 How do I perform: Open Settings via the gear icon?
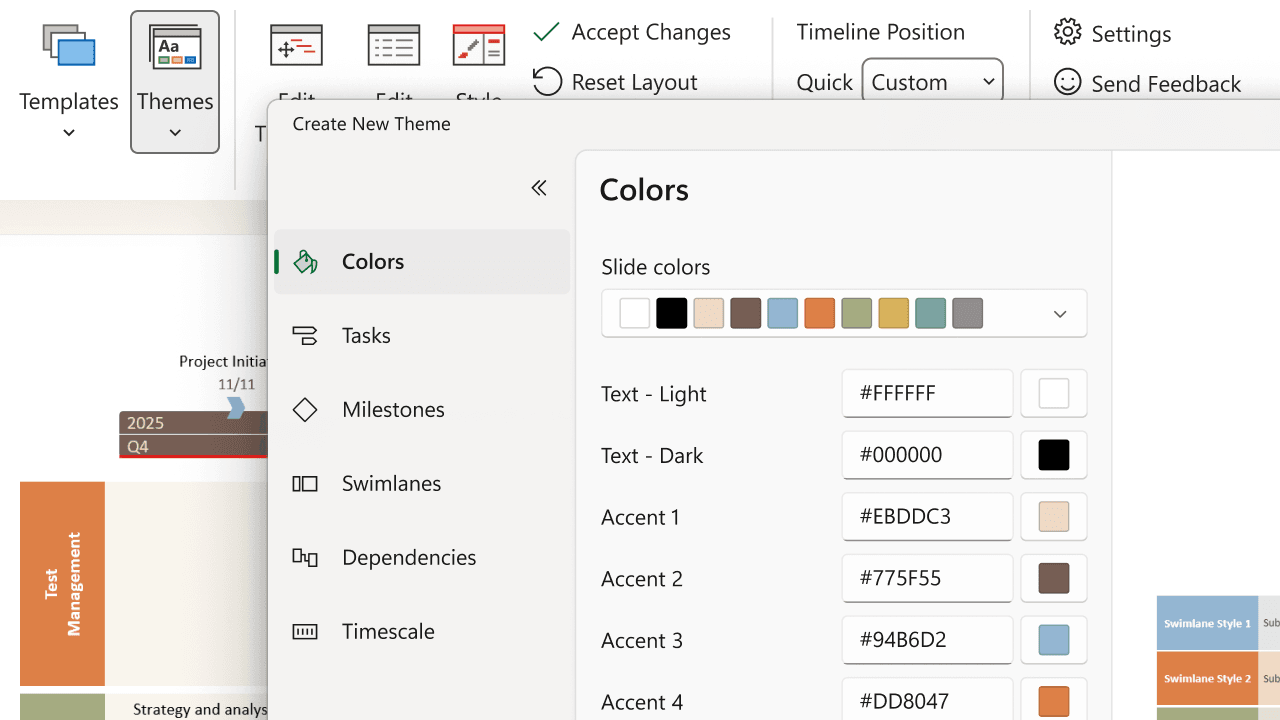click(1068, 32)
